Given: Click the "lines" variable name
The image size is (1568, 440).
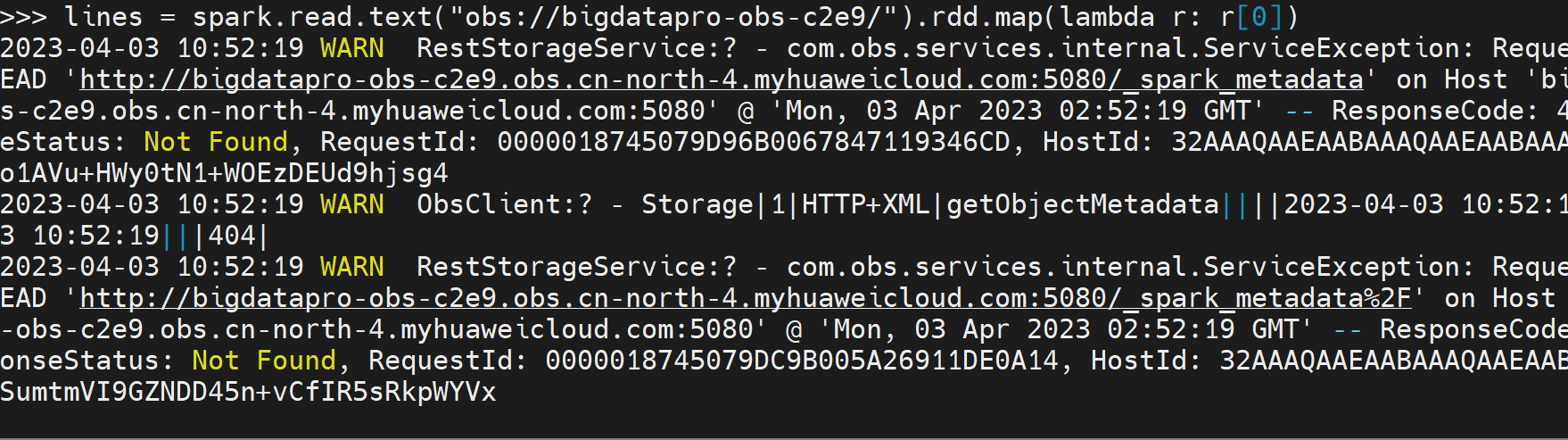Looking at the screenshot, I should 103,17.
